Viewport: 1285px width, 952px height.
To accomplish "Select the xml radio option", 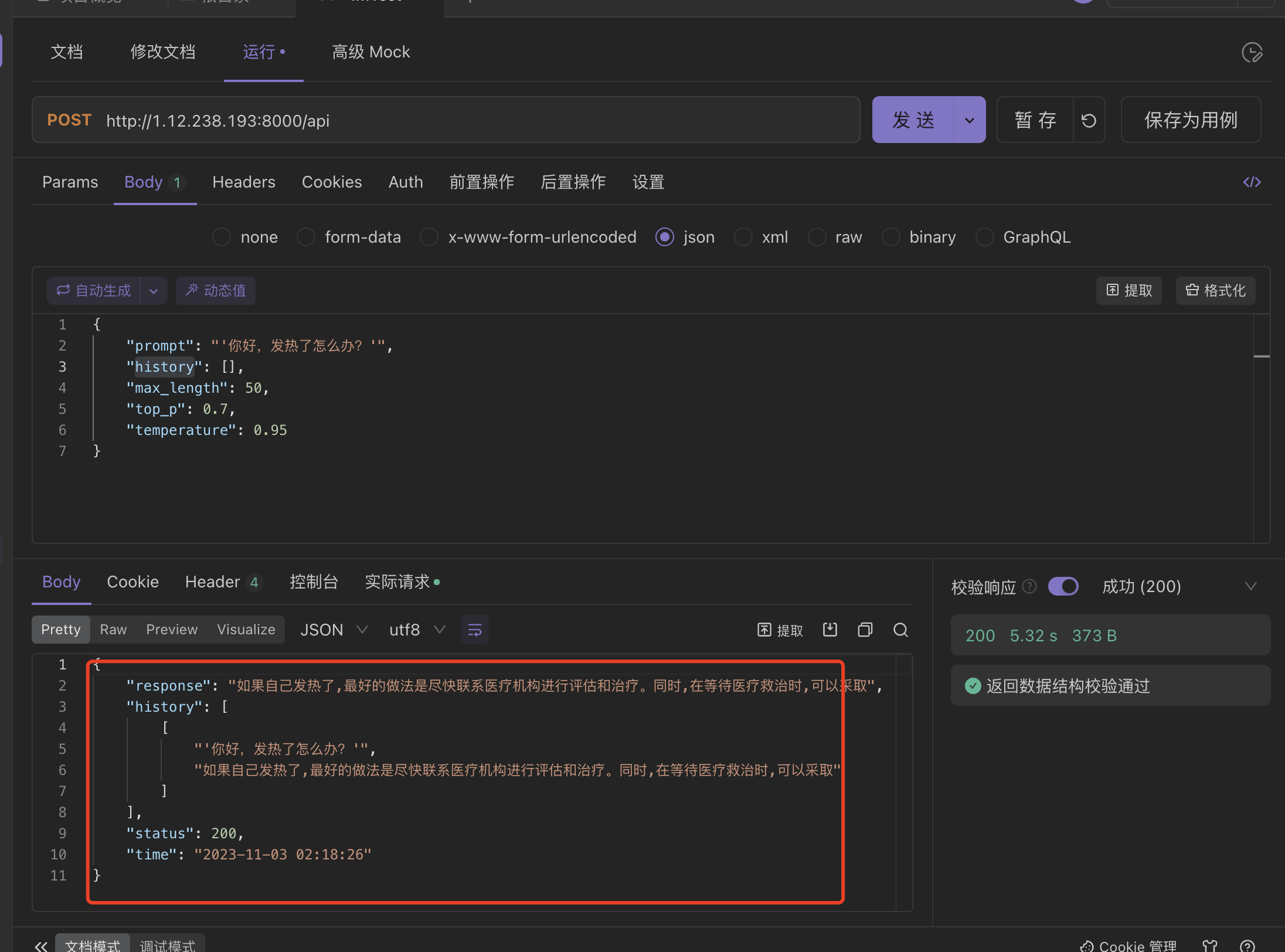I will point(743,237).
